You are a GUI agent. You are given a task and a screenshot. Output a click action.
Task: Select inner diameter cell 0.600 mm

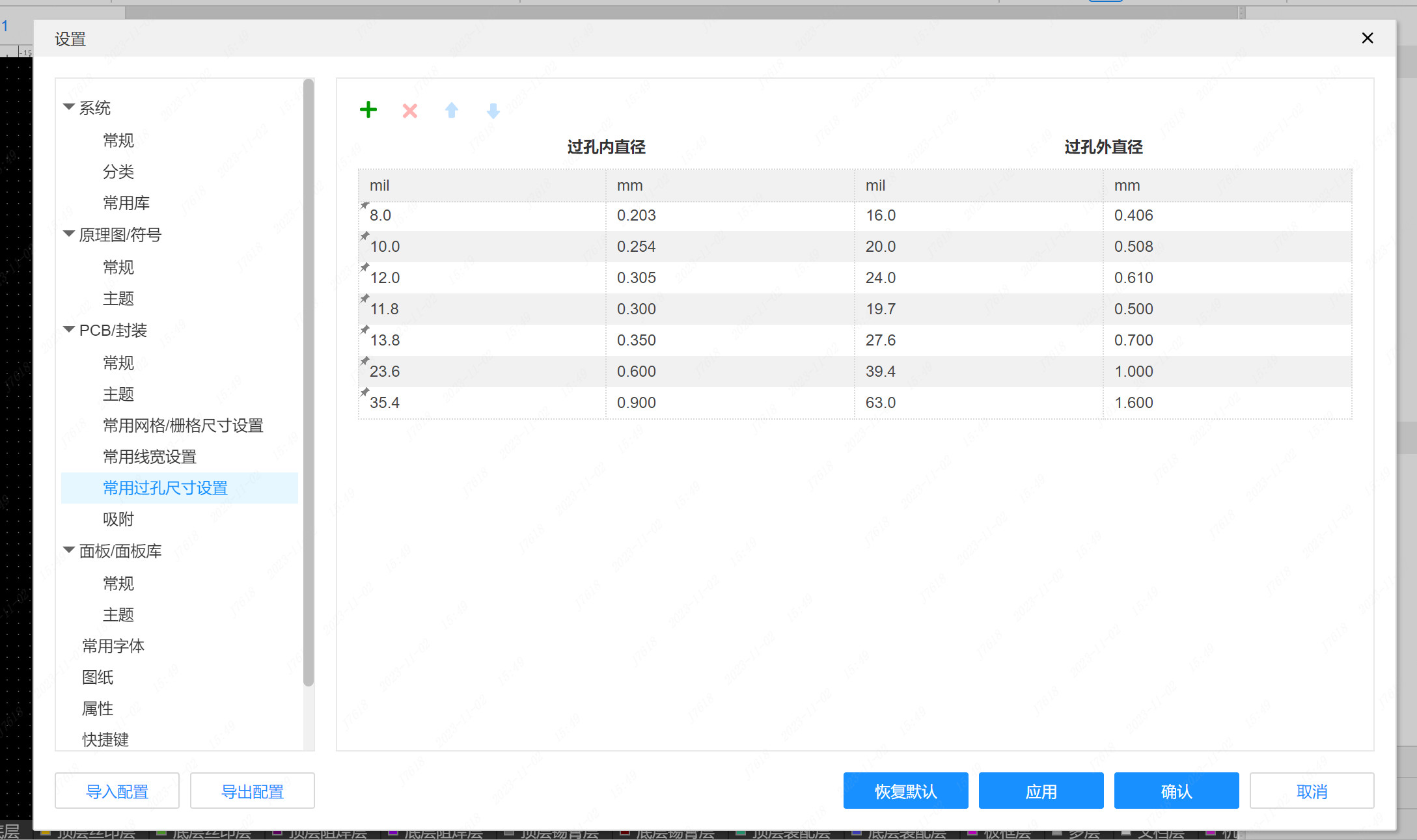(x=730, y=372)
